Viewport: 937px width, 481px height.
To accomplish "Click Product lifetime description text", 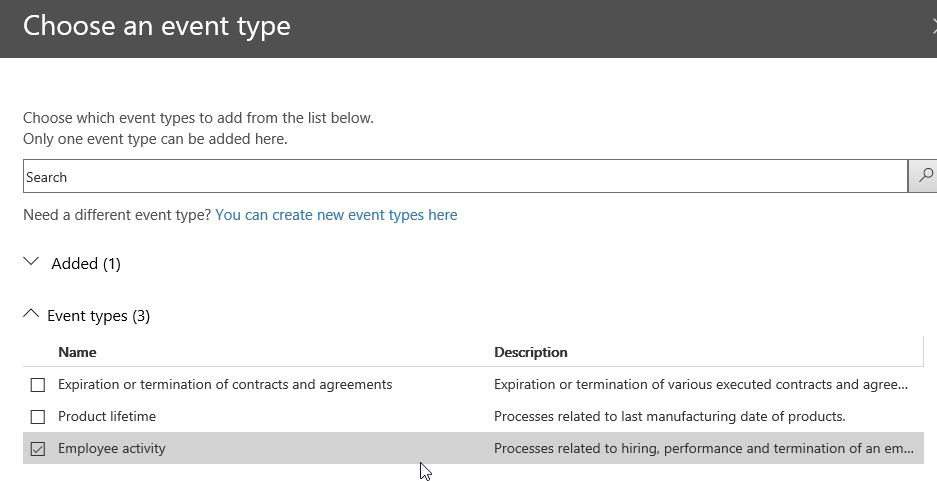I will pos(669,417).
